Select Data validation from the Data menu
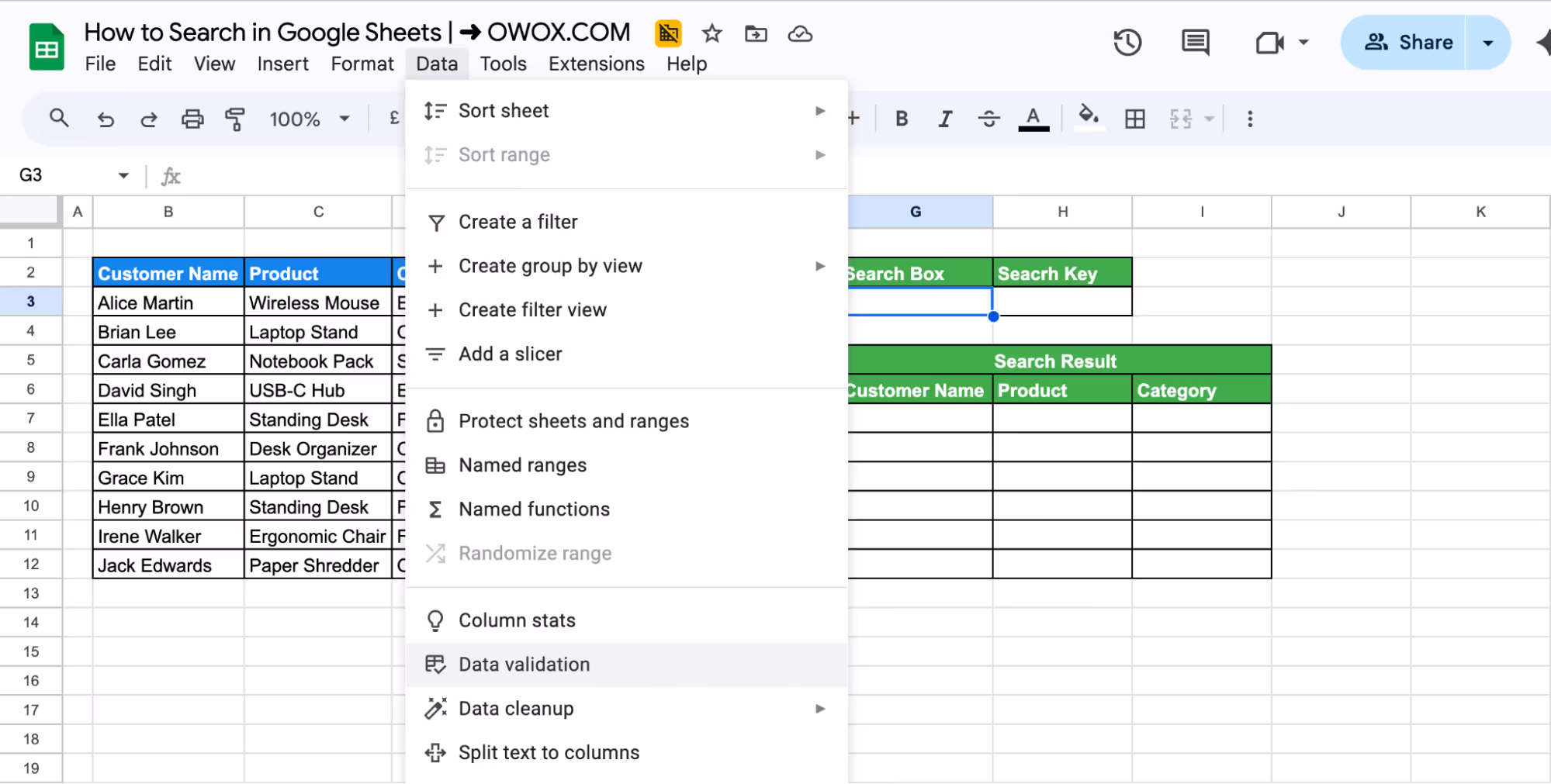Screen dimensions: 1551x784 click(524, 665)
